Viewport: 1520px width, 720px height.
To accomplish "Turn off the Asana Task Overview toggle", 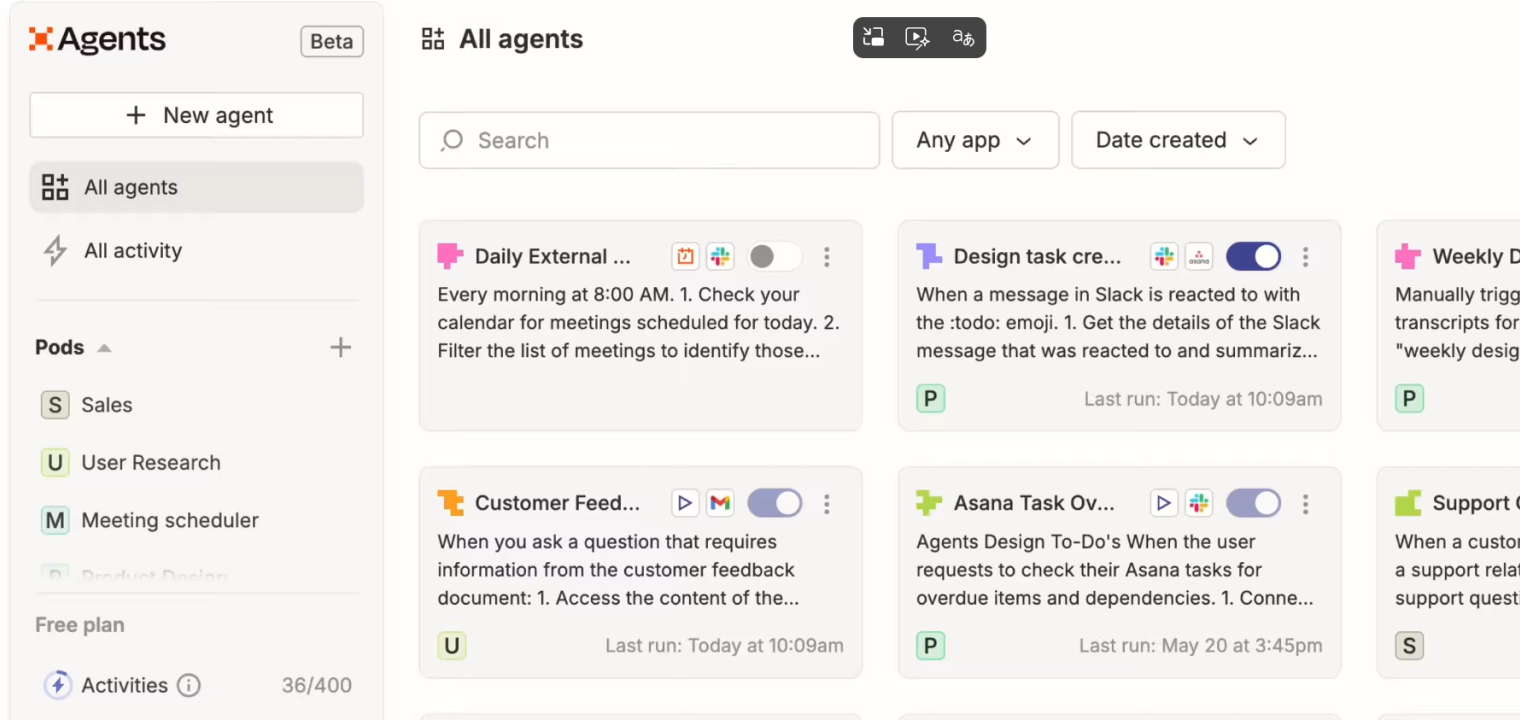I will point(1253,503).
